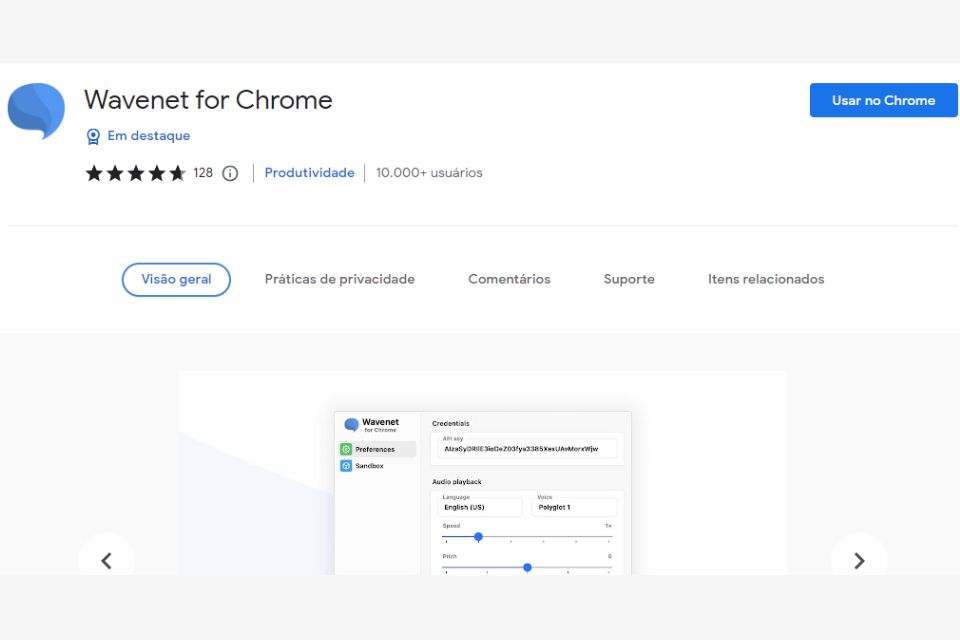Open the Produtividade category link
960x640 pixels.
tap(308, 173)
